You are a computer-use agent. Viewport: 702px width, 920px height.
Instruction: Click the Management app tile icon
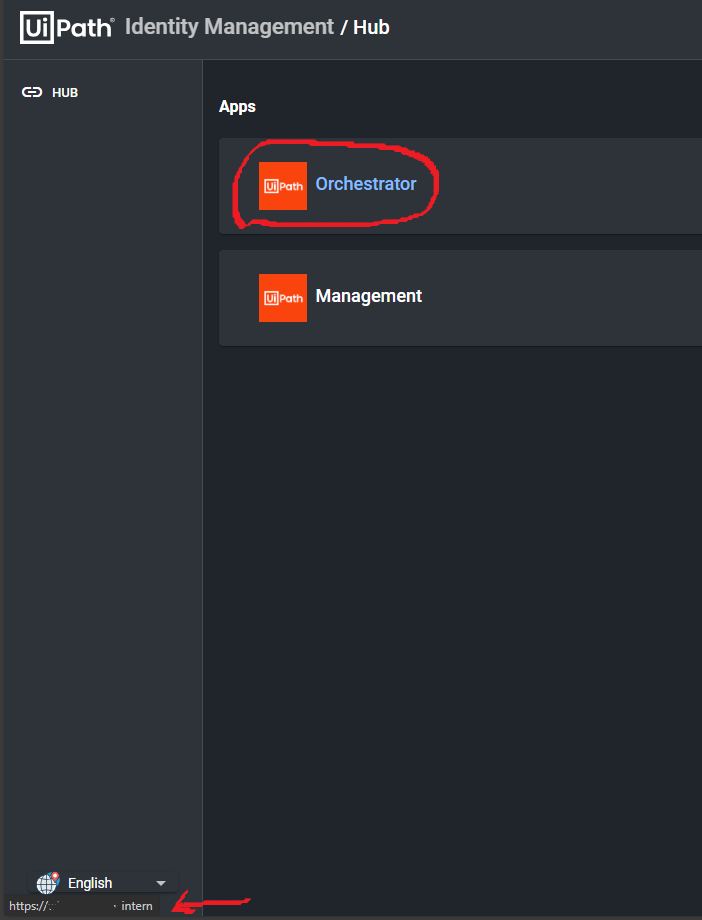coord(283,297)
